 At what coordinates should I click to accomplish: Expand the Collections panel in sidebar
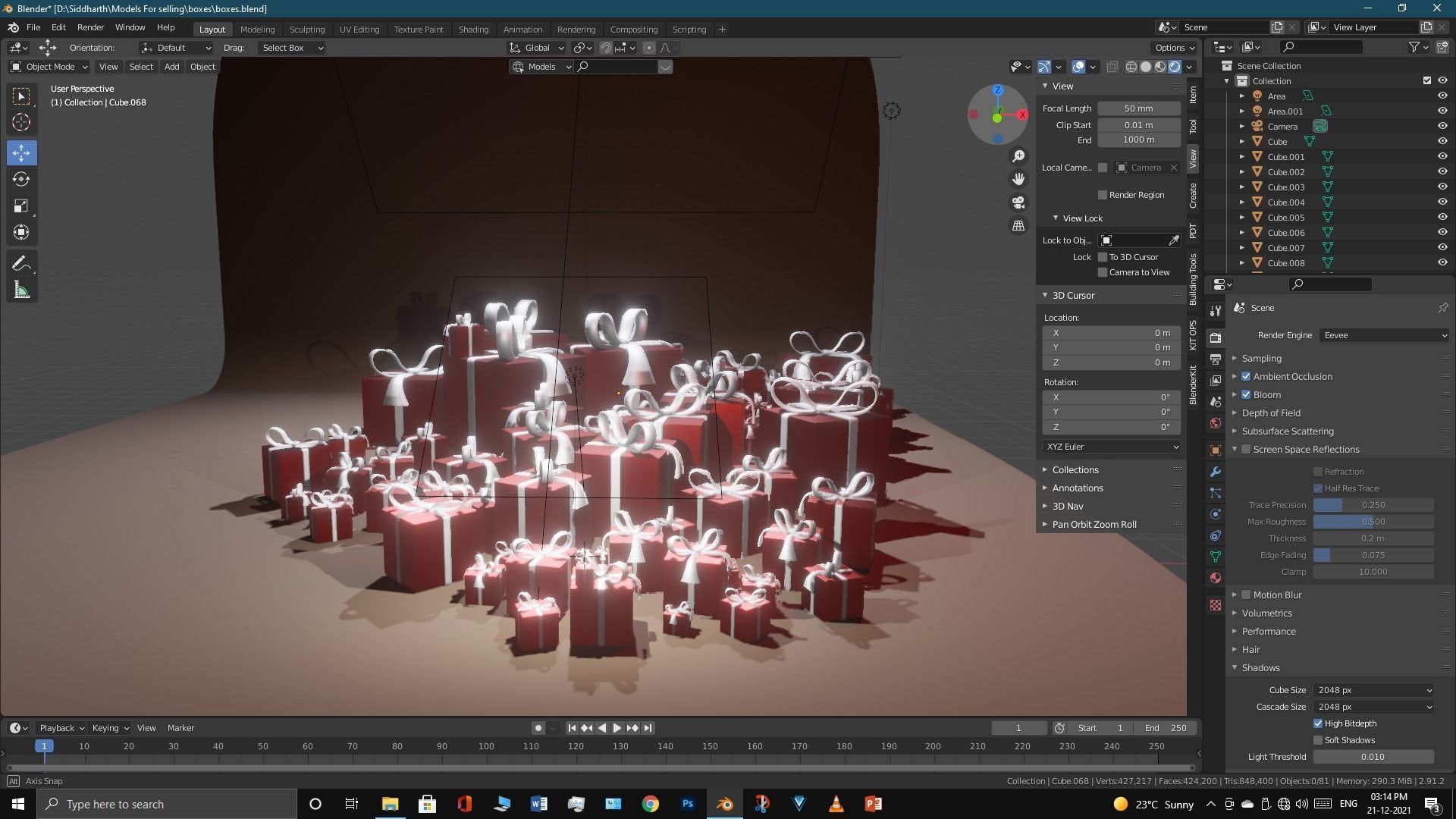[1075, 469]
